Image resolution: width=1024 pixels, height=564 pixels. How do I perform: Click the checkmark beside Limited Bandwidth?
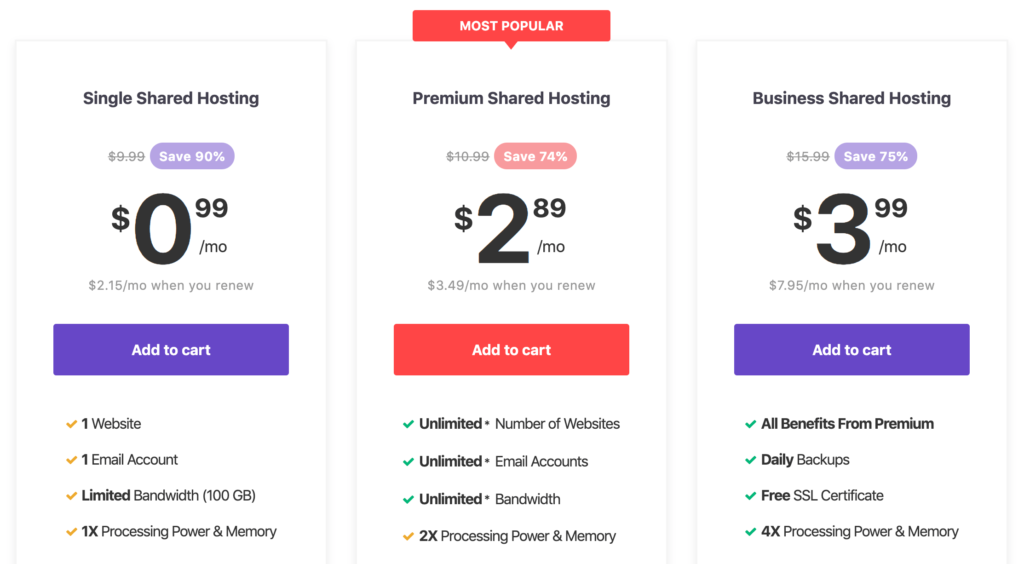[72, 496]
